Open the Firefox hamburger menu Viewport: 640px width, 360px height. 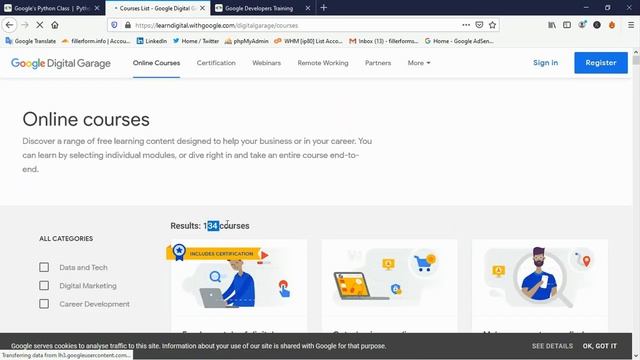click(x=631, y=25)
